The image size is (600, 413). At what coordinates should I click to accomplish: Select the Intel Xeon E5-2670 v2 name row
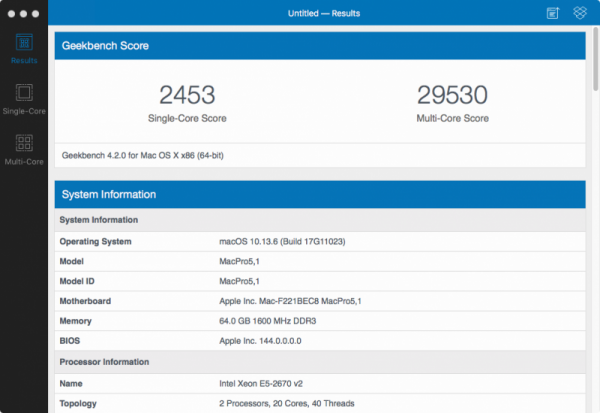tap(319, 382)
